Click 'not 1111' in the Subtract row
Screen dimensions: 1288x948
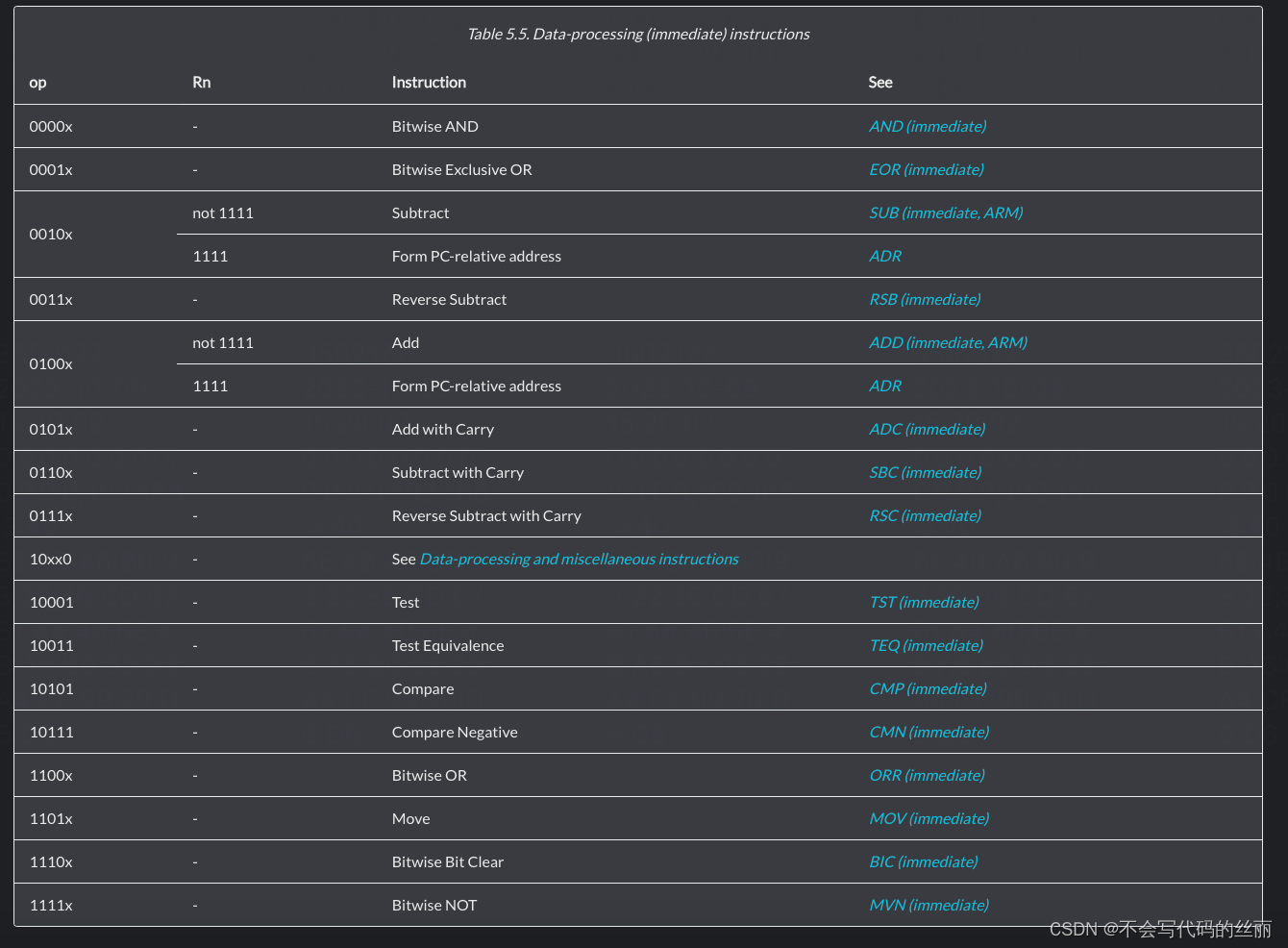pos(223,212)
